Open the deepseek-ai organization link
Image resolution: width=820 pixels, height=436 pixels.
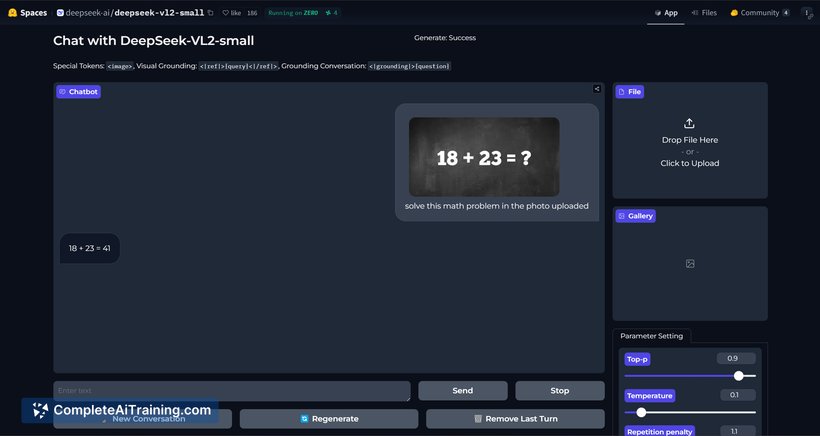88,13
